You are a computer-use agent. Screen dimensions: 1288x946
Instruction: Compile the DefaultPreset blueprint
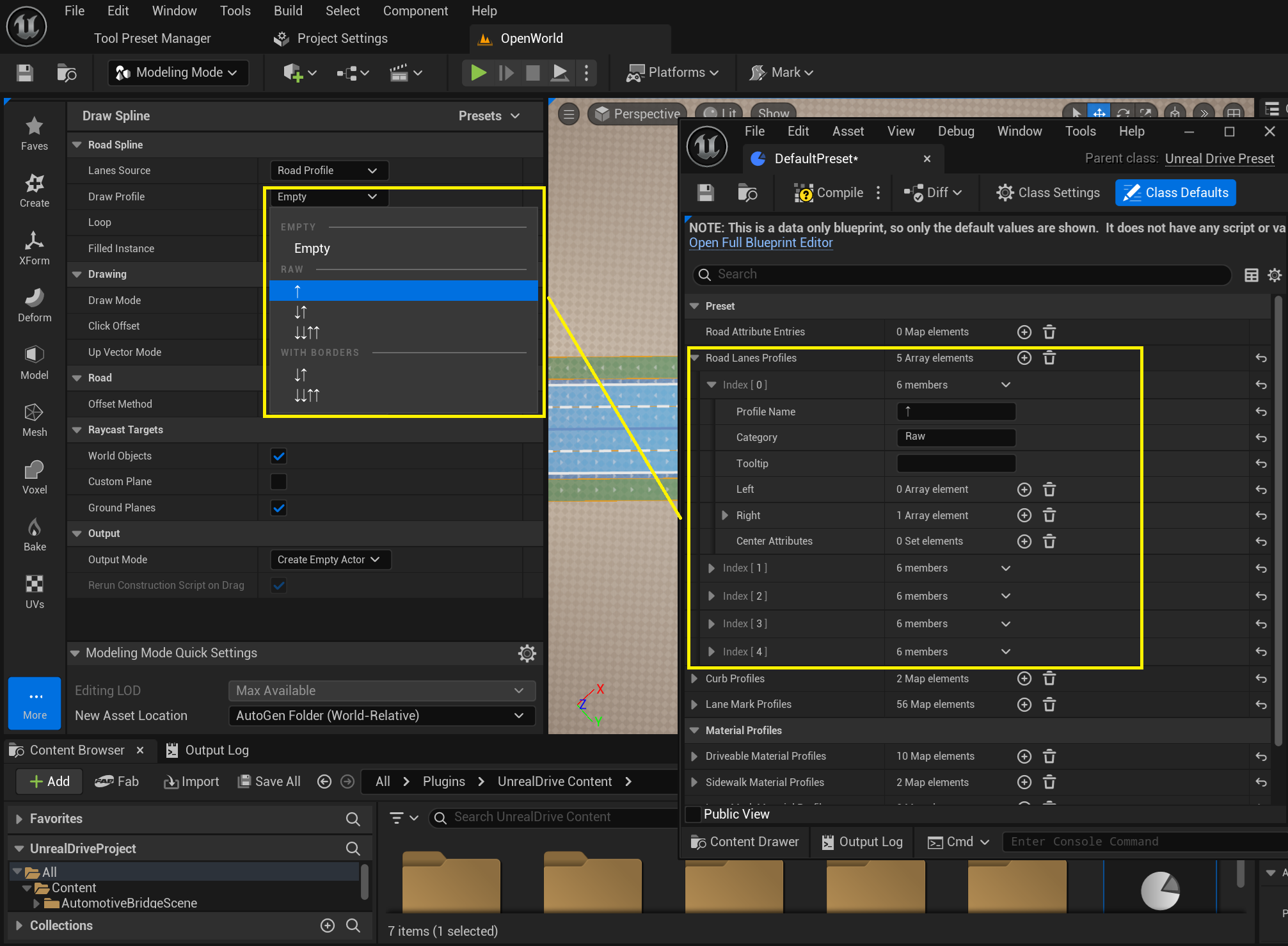click(x=829, y=193)
